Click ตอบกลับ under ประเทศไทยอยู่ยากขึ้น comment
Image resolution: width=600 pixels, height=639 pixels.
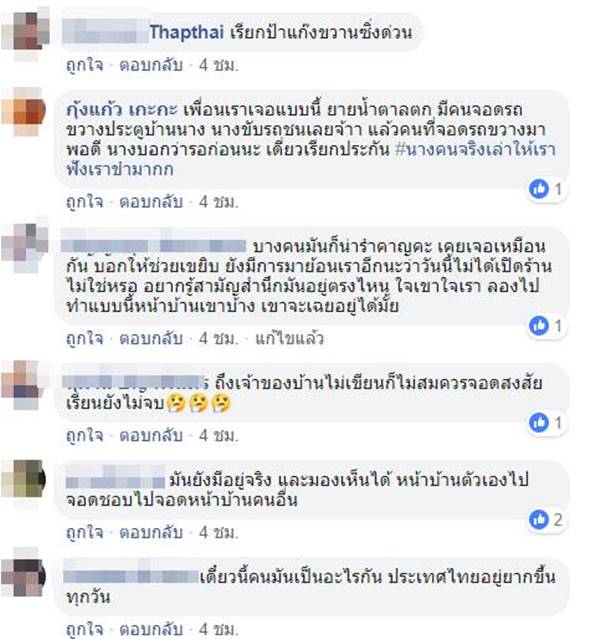(x=151, y=629)
